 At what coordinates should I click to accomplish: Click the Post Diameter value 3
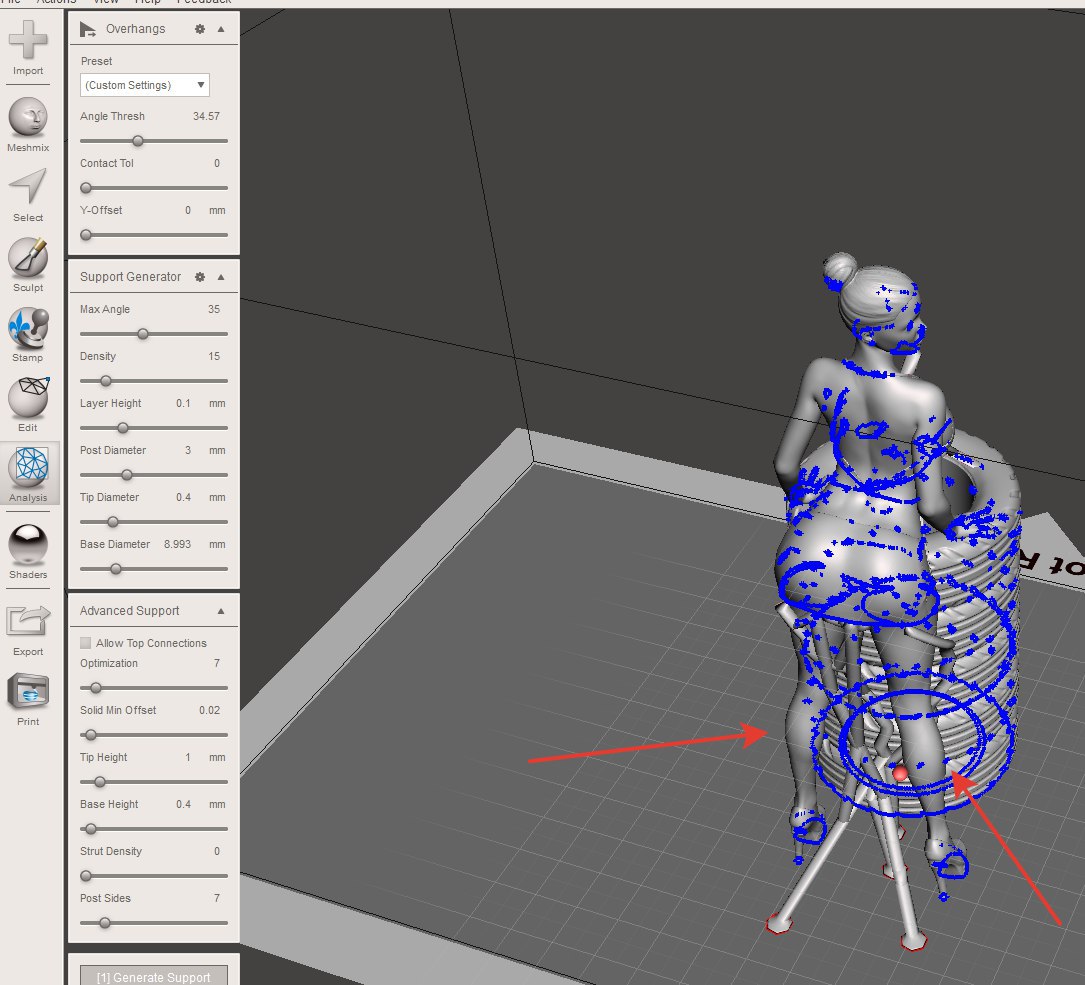click(188, 451)
